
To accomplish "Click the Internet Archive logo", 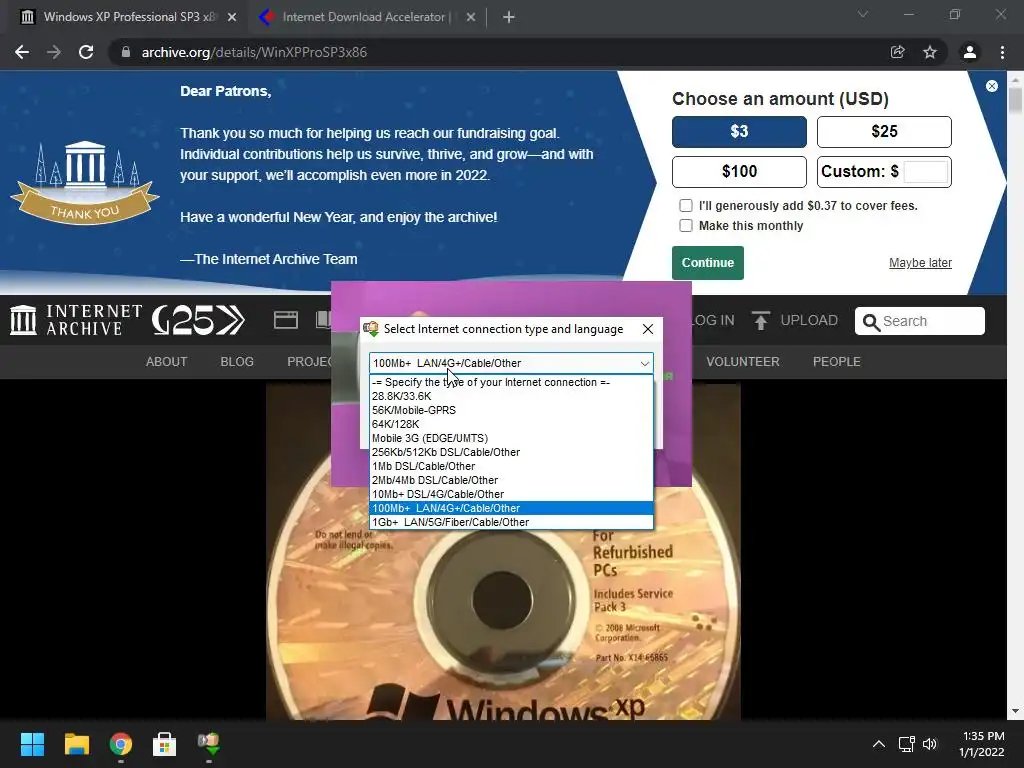I will 76,320.
